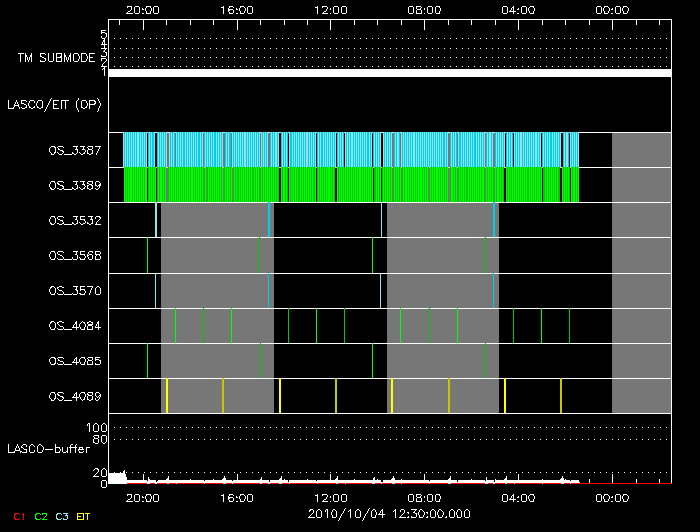Click the white TM SUBMODE bar

point(390,73)
